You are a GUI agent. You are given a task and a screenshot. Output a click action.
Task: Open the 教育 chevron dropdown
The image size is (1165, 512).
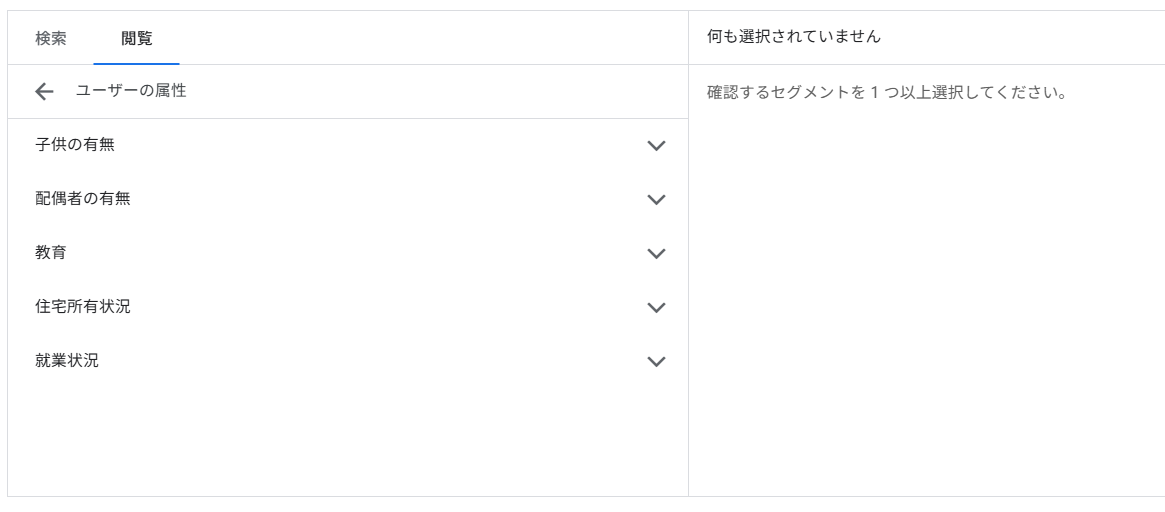coord(656,254)
